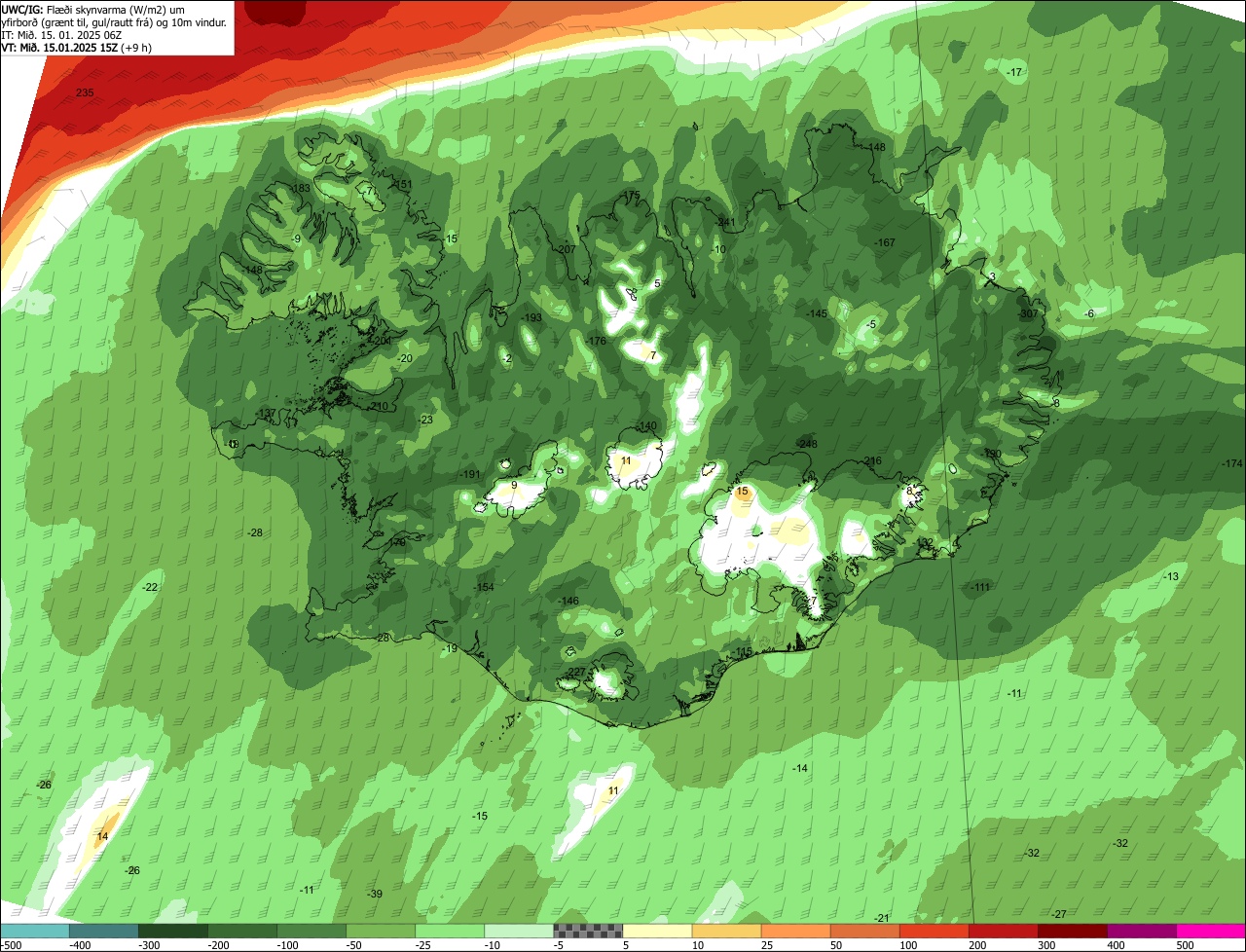Click the '-111' value off the southeast coast

point(979,587)
